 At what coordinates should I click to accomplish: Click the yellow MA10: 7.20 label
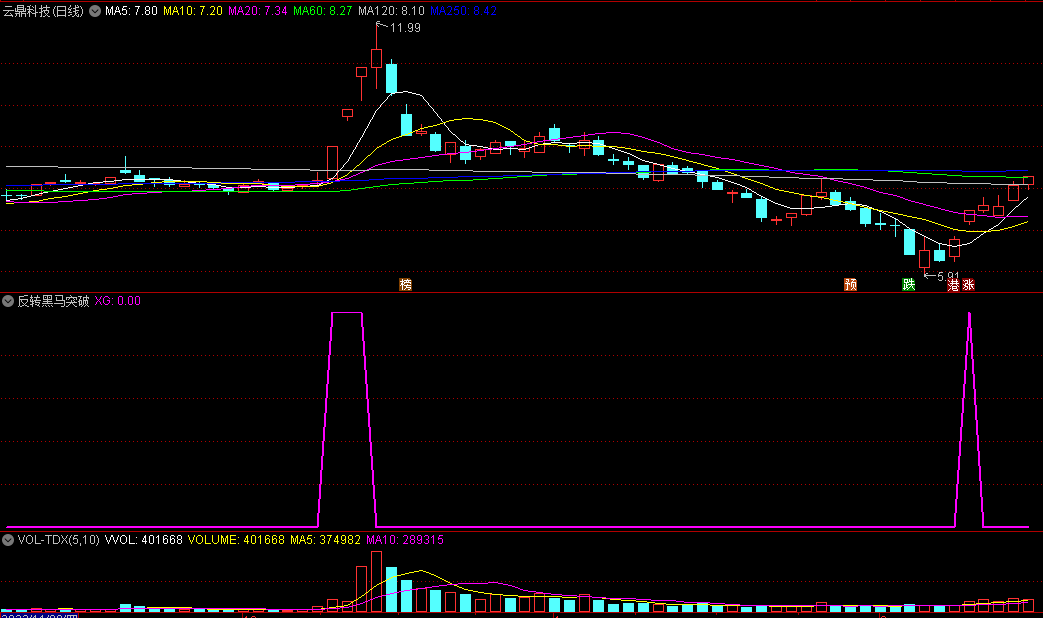[193, 11]
